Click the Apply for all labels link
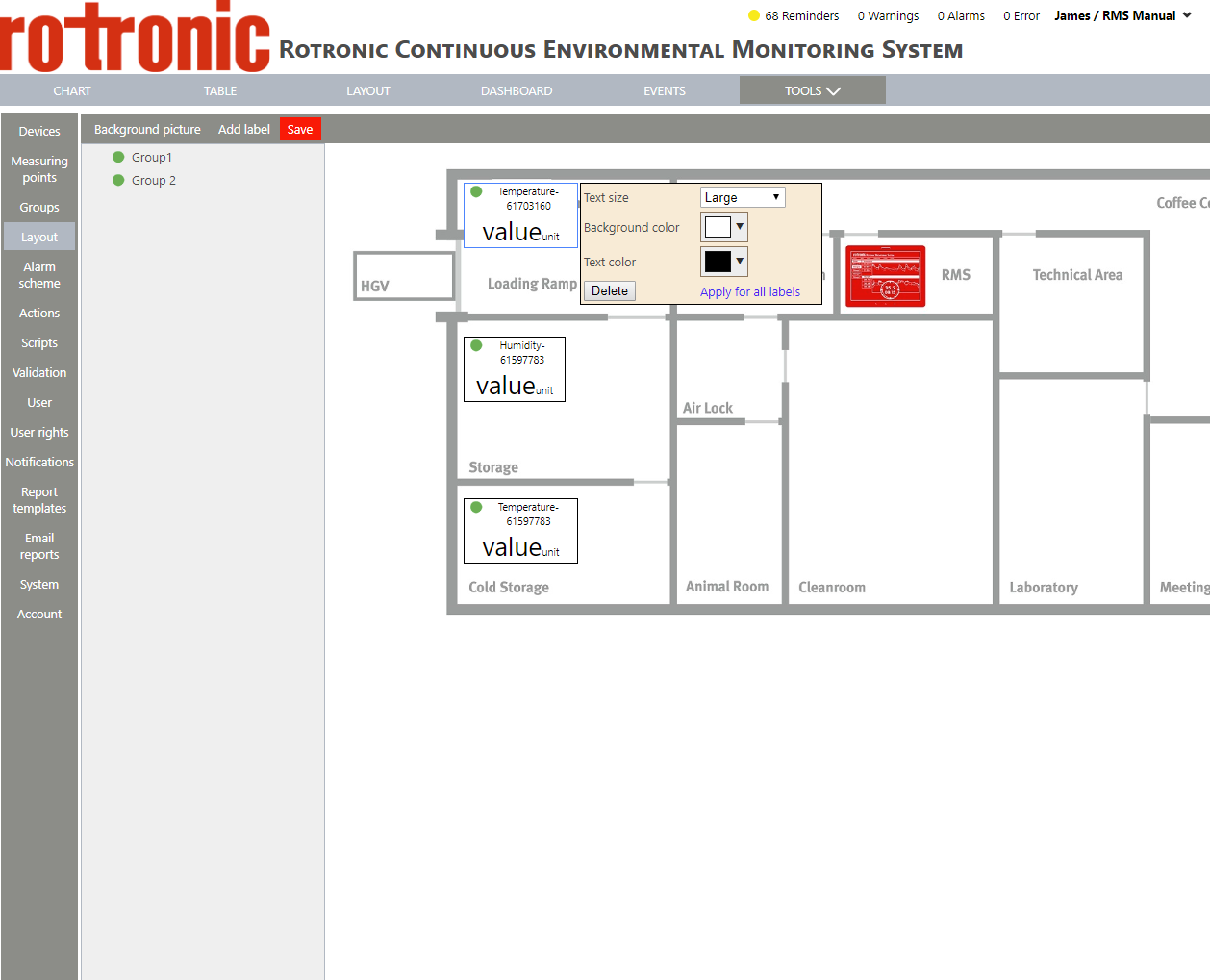 [x=750, y=291]
